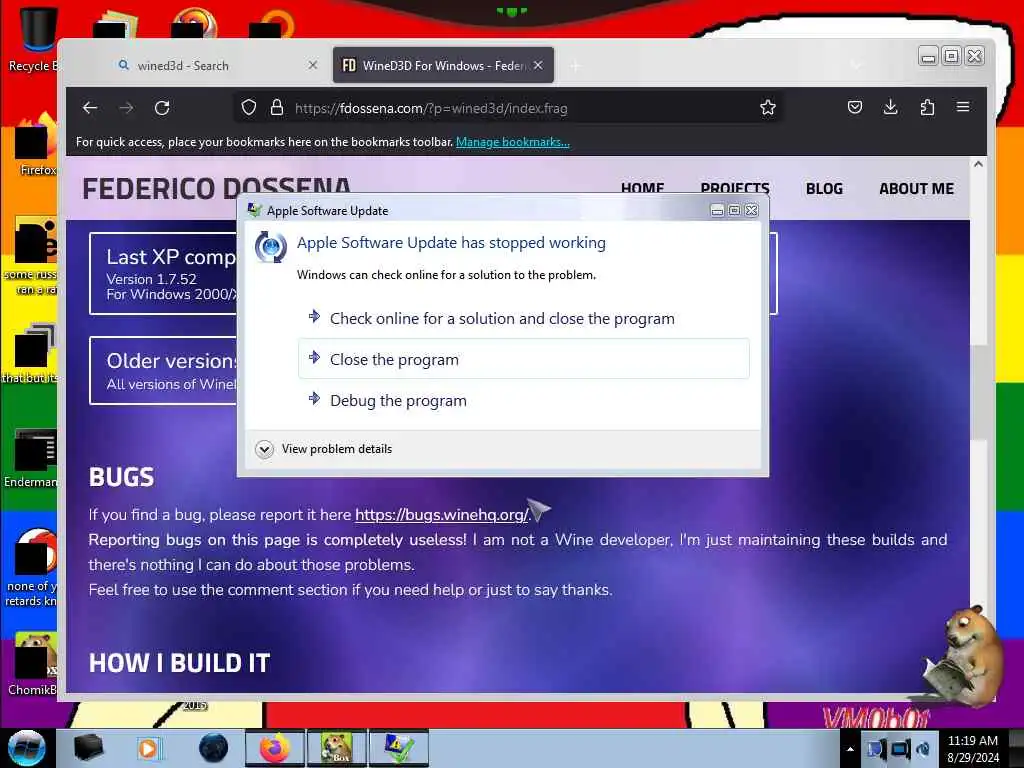The width and height of the screenshot is (1024, 768).
Task: Click the hamster Box taskbar button
Action: click(x=336, y=748)
